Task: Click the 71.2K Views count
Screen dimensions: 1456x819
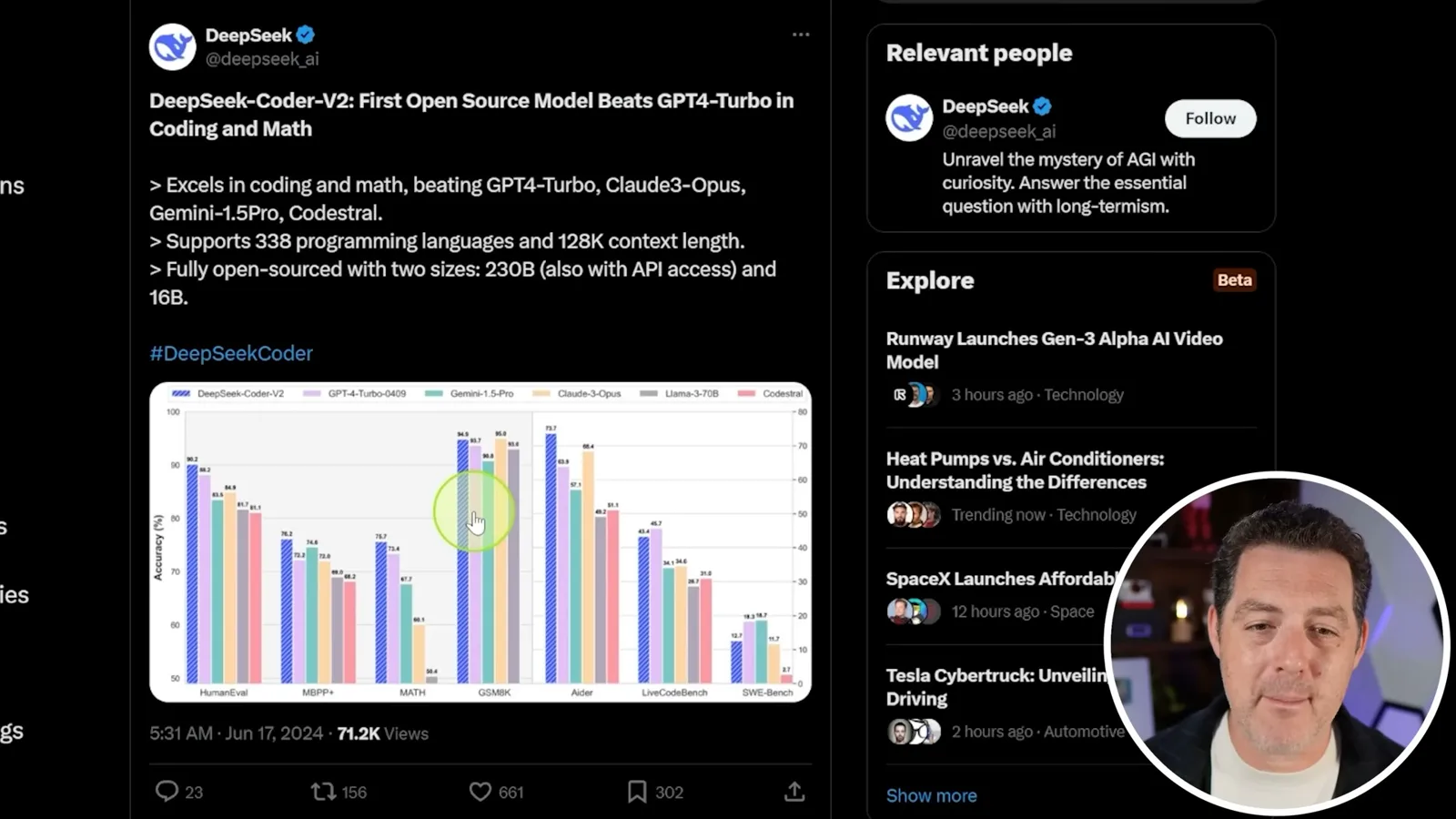Action: tap(382, 733)
